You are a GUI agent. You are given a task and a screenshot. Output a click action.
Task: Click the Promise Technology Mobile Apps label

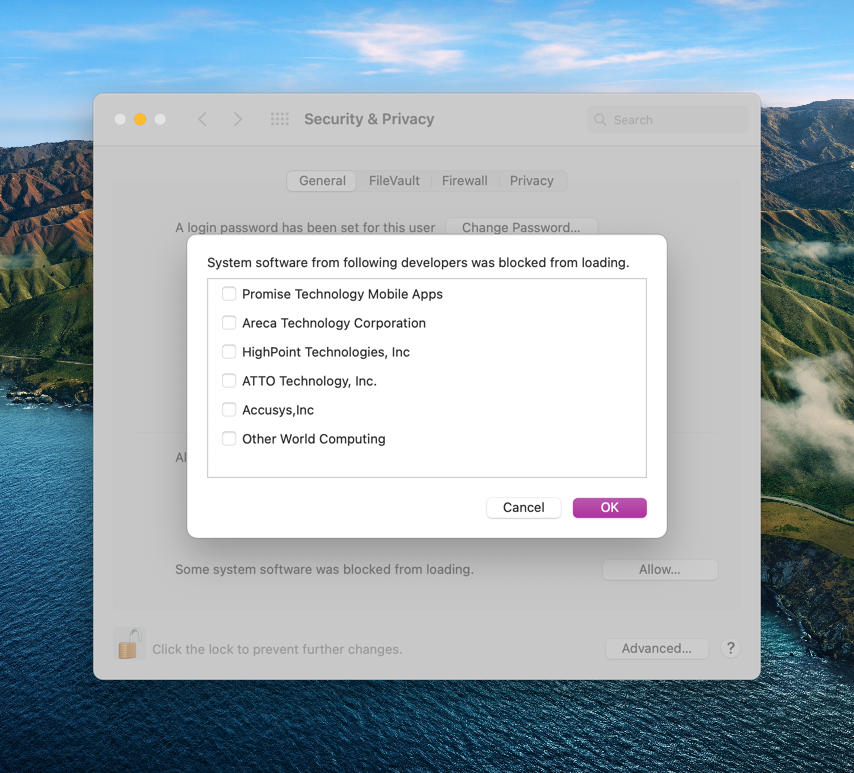pos(342,294)
